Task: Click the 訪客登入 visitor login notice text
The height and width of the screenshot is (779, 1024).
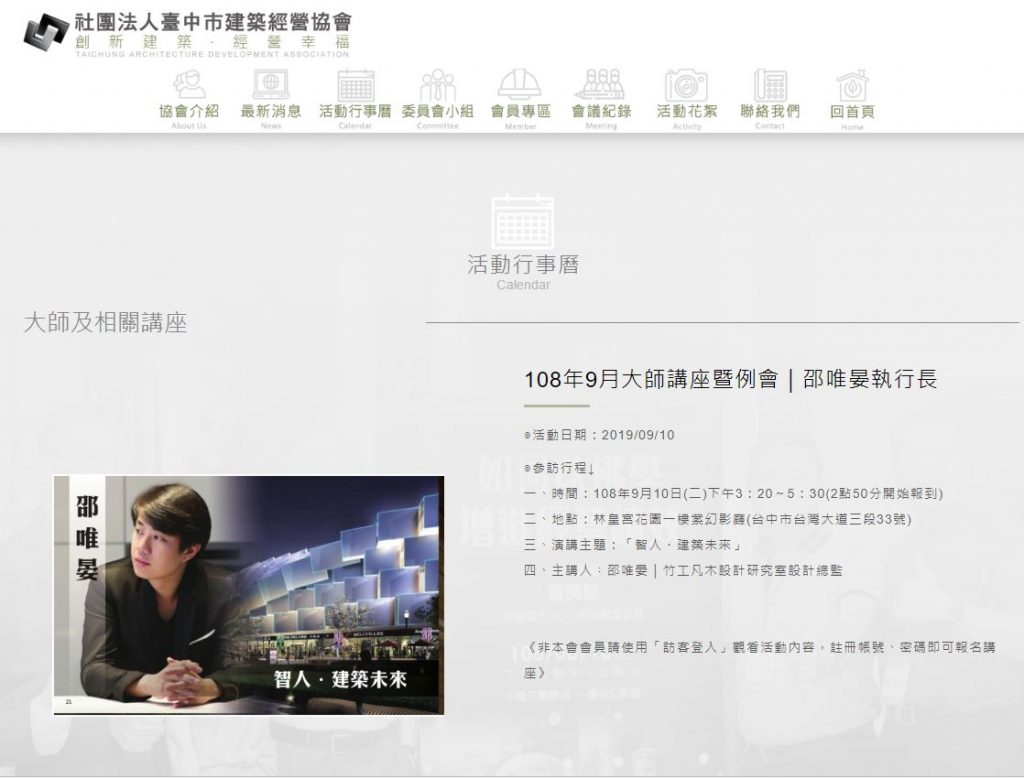Action: (x=760, y=656)
